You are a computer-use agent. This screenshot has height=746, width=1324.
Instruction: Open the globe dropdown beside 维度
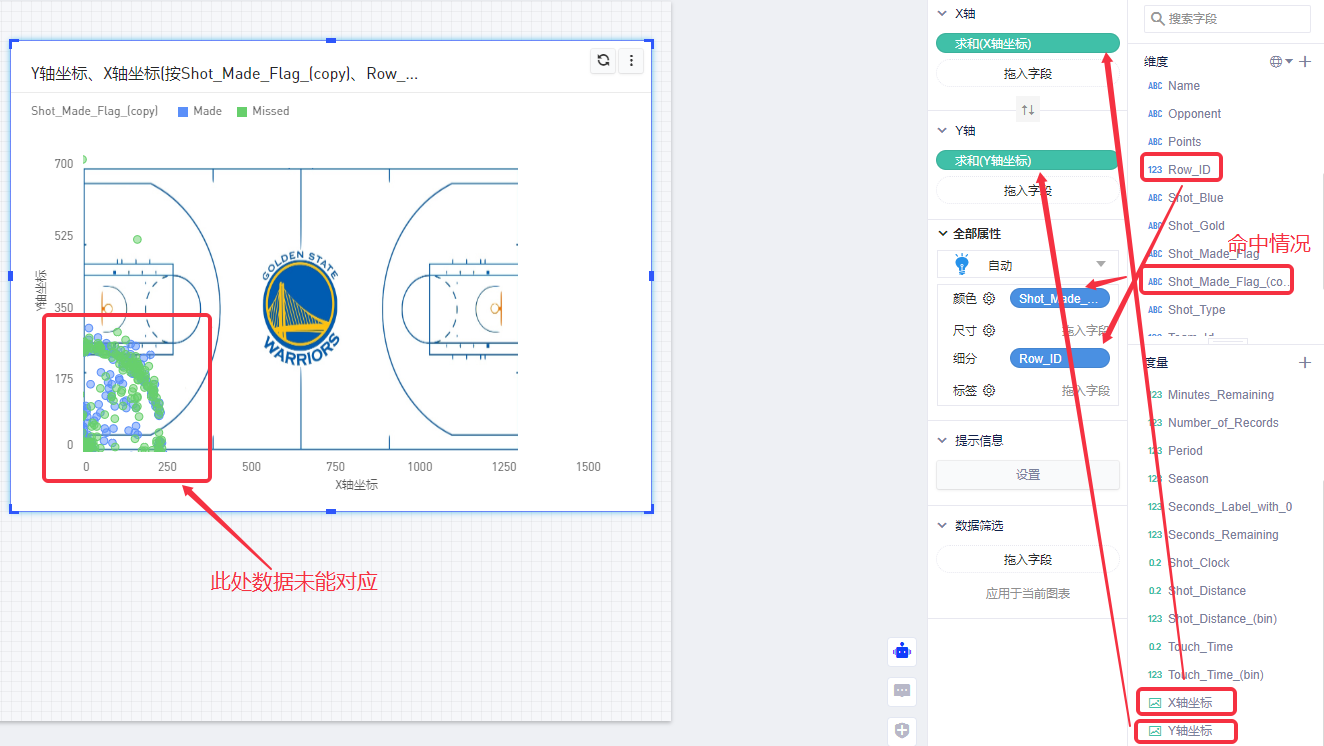(1281, 62)
